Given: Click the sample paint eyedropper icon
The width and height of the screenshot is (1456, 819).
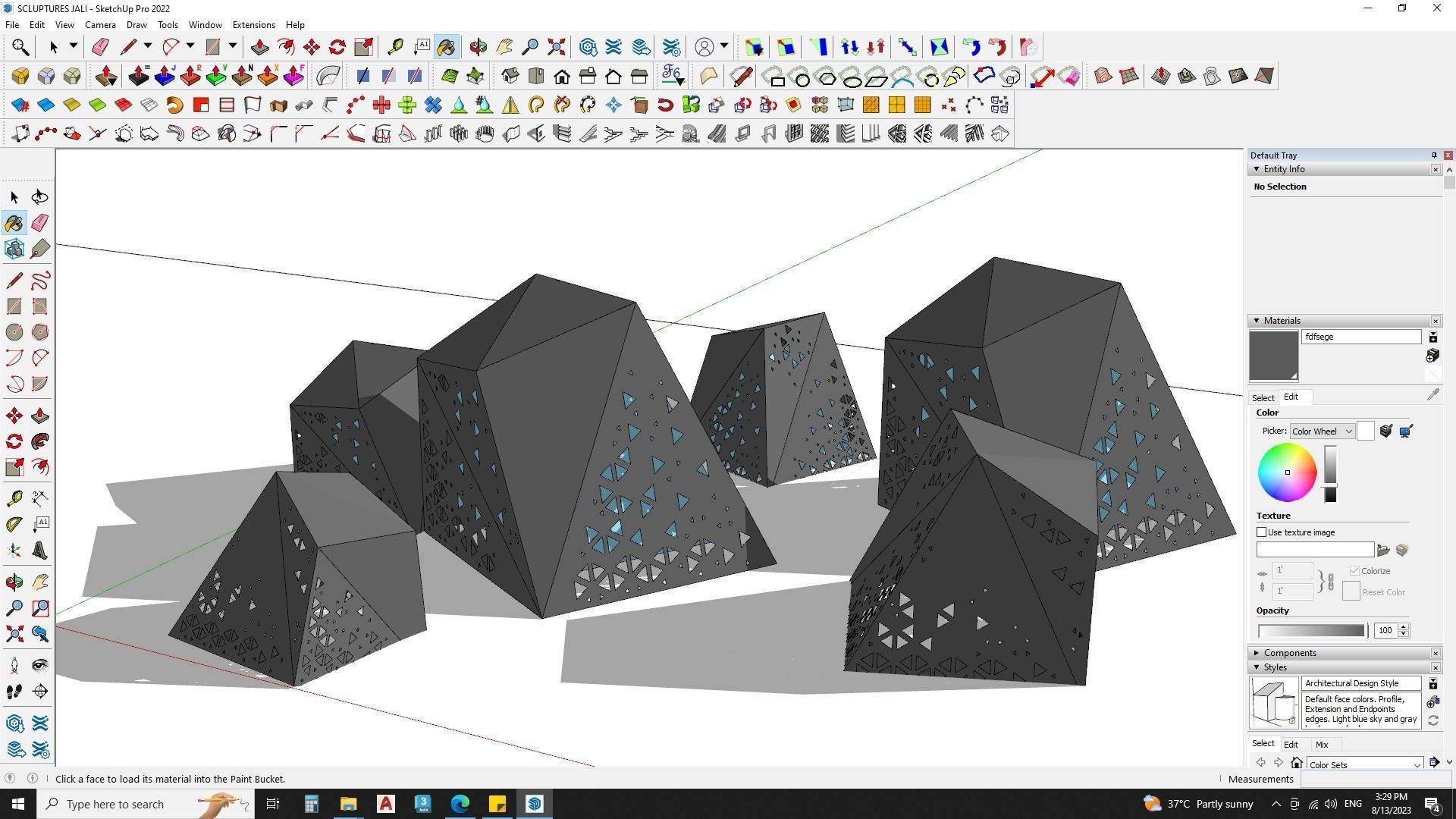Looking at the screenshot, I should (1432, 395).
